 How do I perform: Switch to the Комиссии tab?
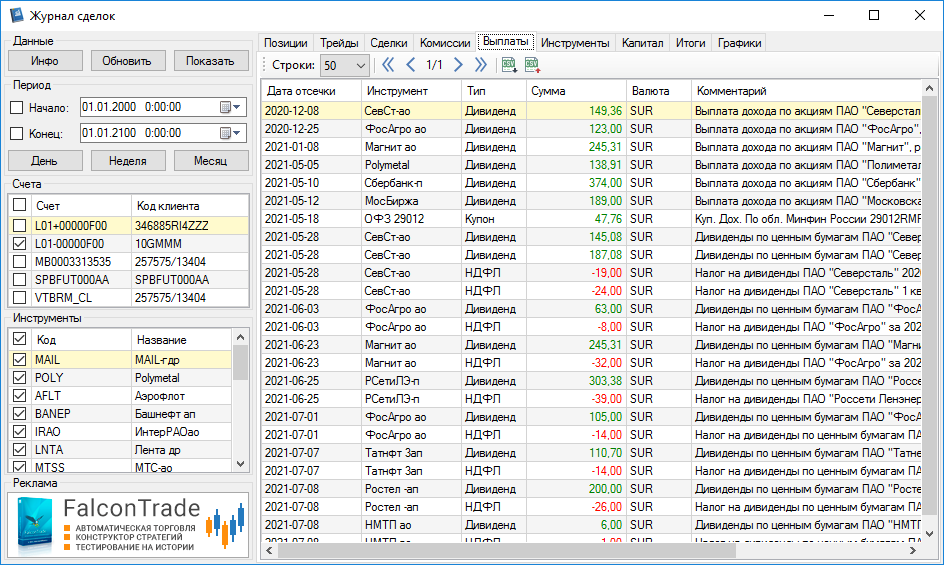coord(445,43)
